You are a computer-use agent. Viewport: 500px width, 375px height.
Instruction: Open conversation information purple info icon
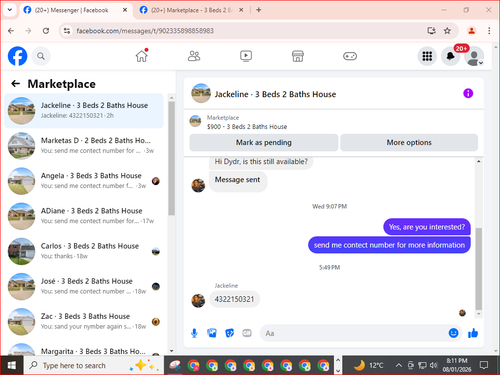468,93
